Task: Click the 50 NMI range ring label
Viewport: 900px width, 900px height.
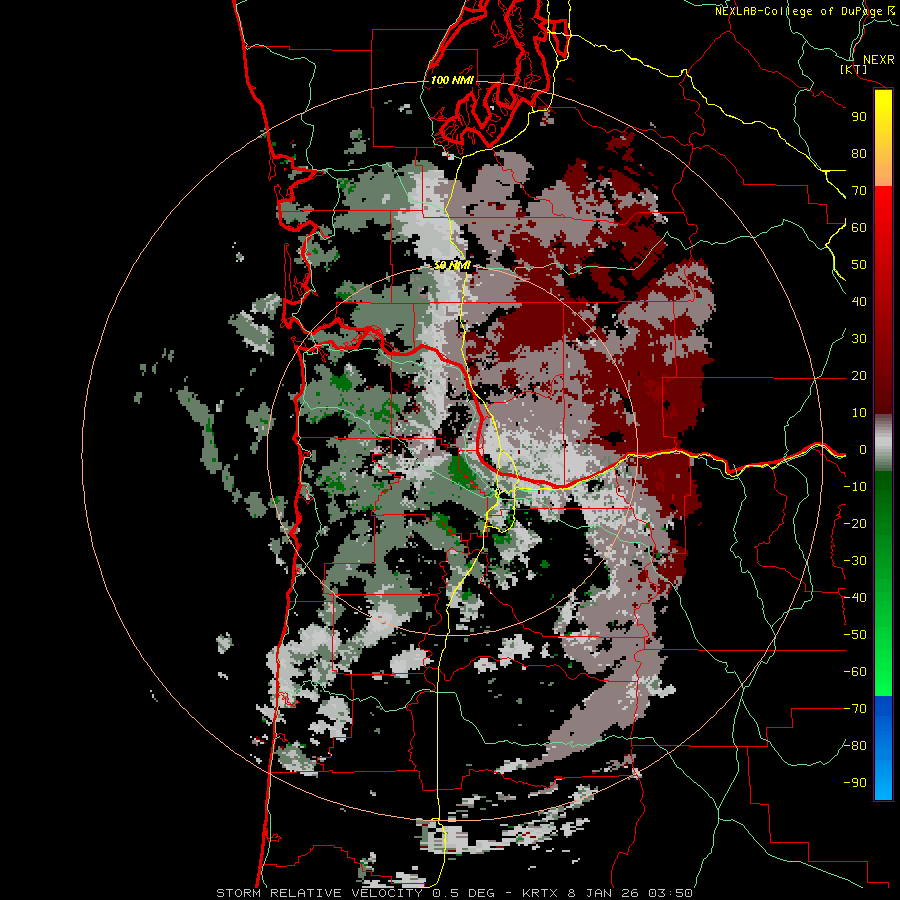Action: [452, 265]
